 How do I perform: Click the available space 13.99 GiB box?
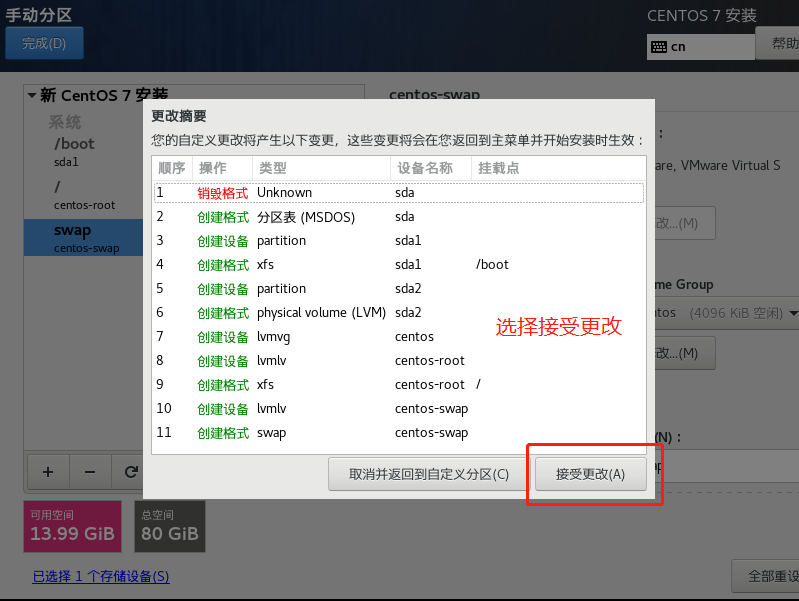72,526
